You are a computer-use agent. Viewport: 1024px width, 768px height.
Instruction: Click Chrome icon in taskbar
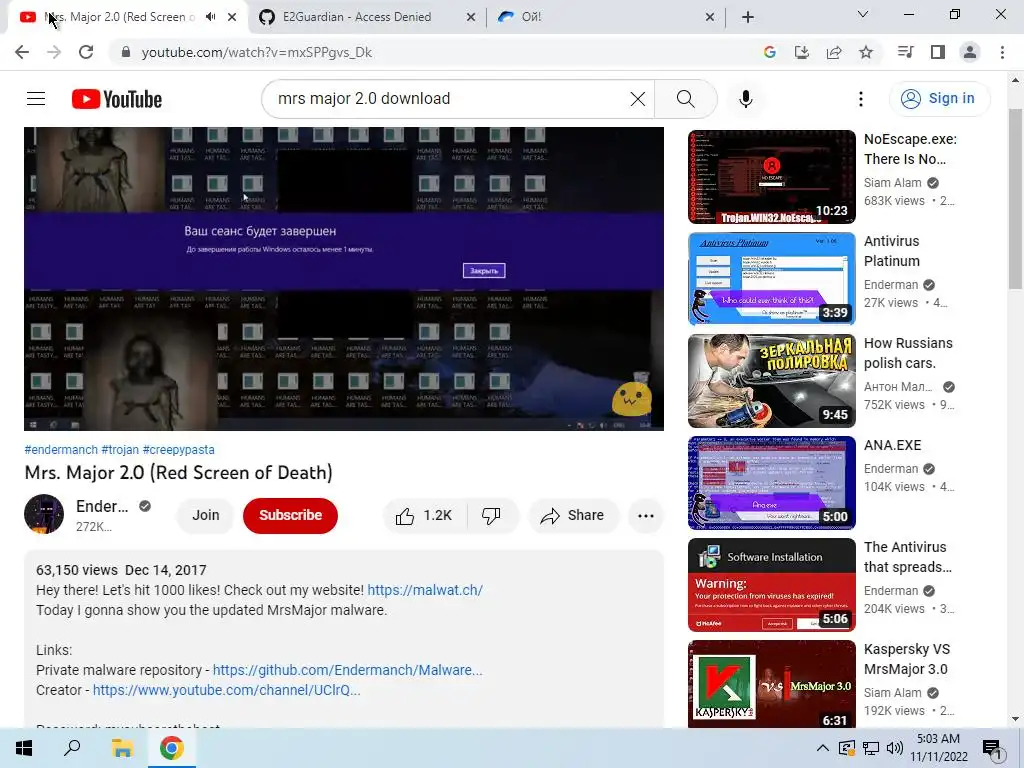click(171, 748)
